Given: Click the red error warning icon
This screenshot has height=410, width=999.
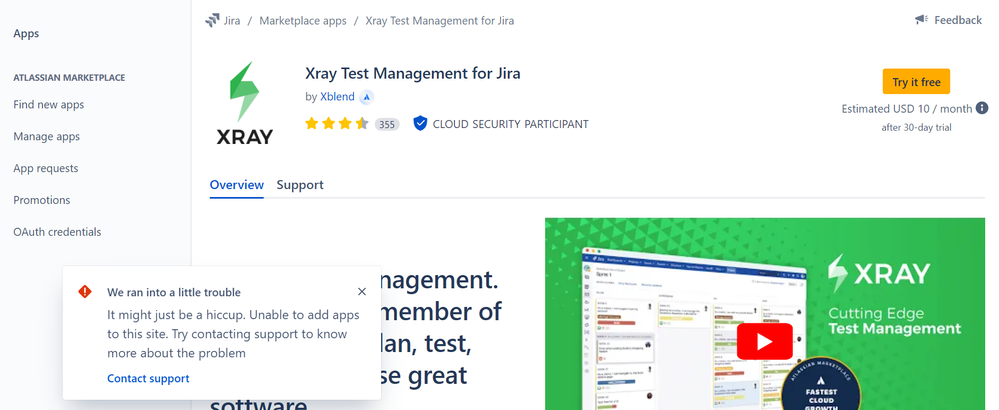Looking at the screenshot, I should coord(85,292).
